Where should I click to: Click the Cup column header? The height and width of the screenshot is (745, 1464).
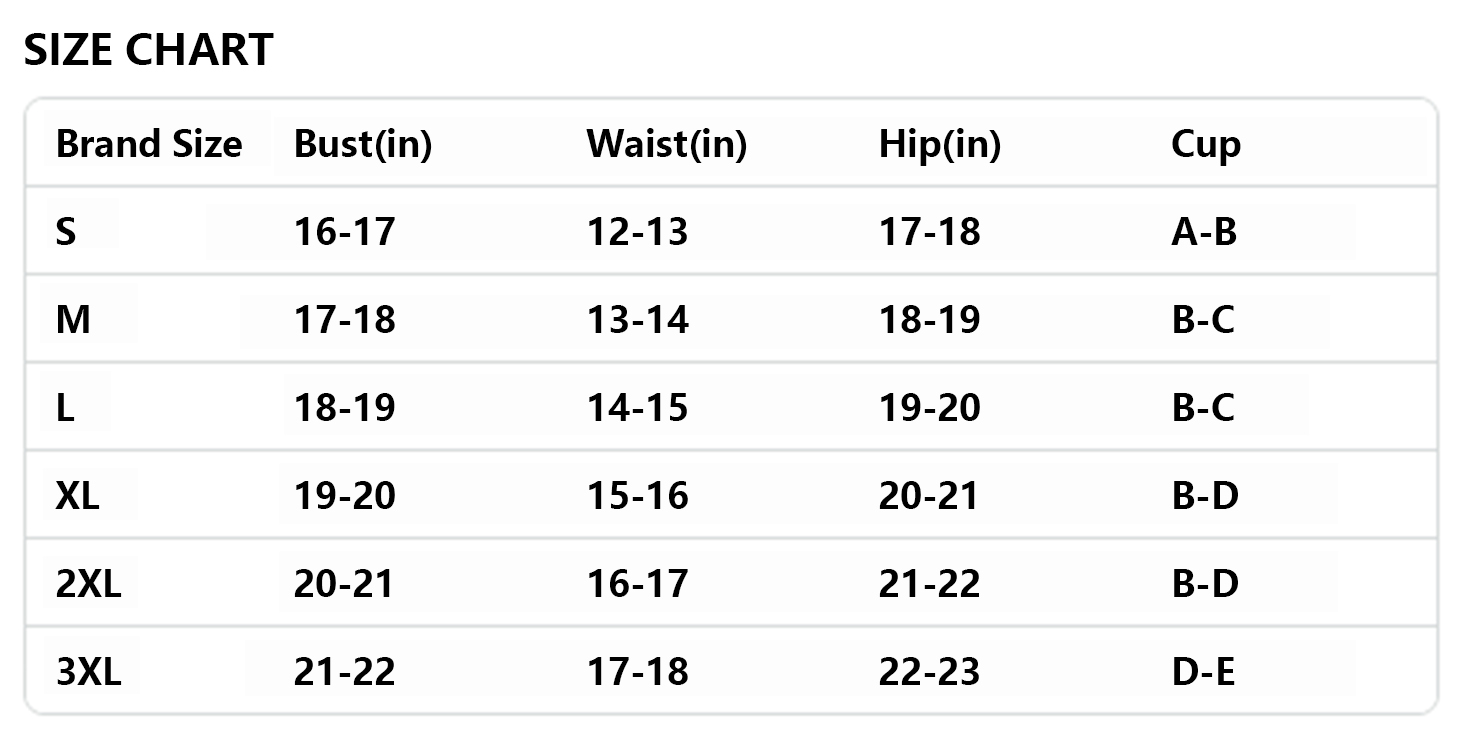(x=1205, y=144)
